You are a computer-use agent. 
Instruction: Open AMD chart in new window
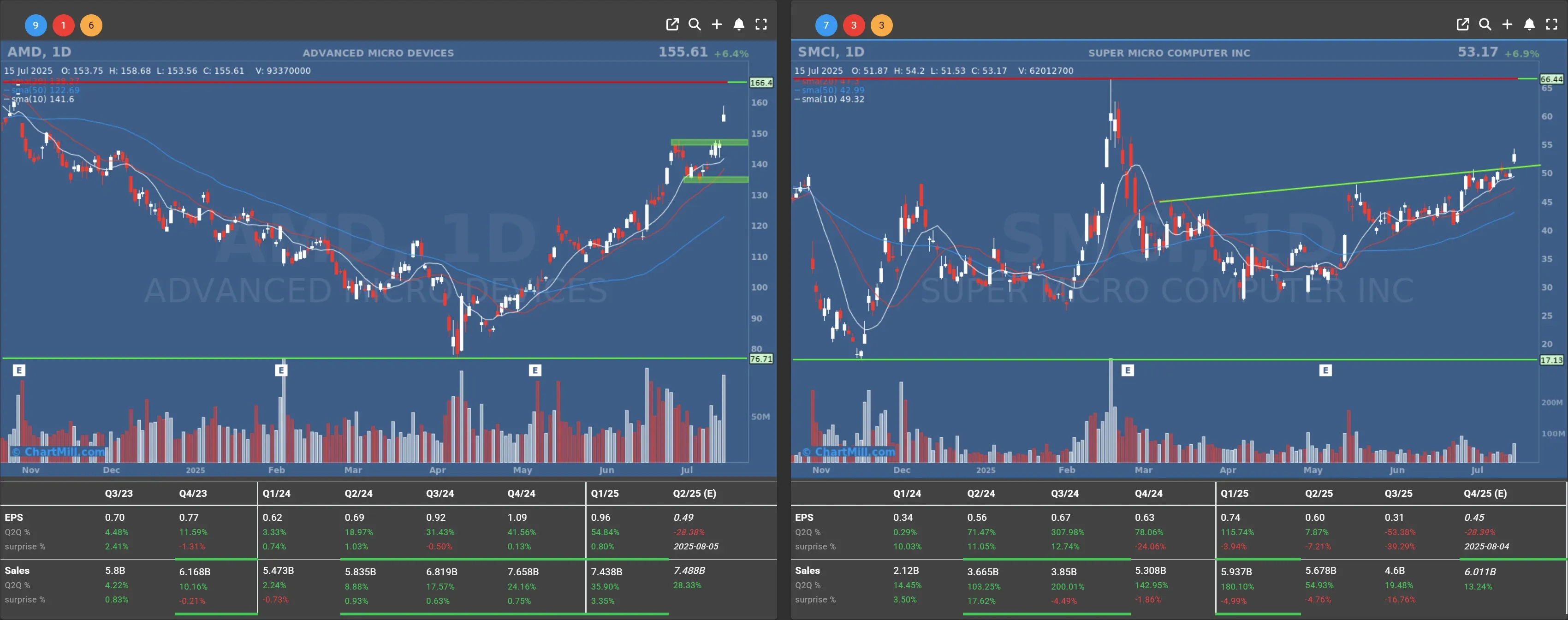tap(672, 24)
